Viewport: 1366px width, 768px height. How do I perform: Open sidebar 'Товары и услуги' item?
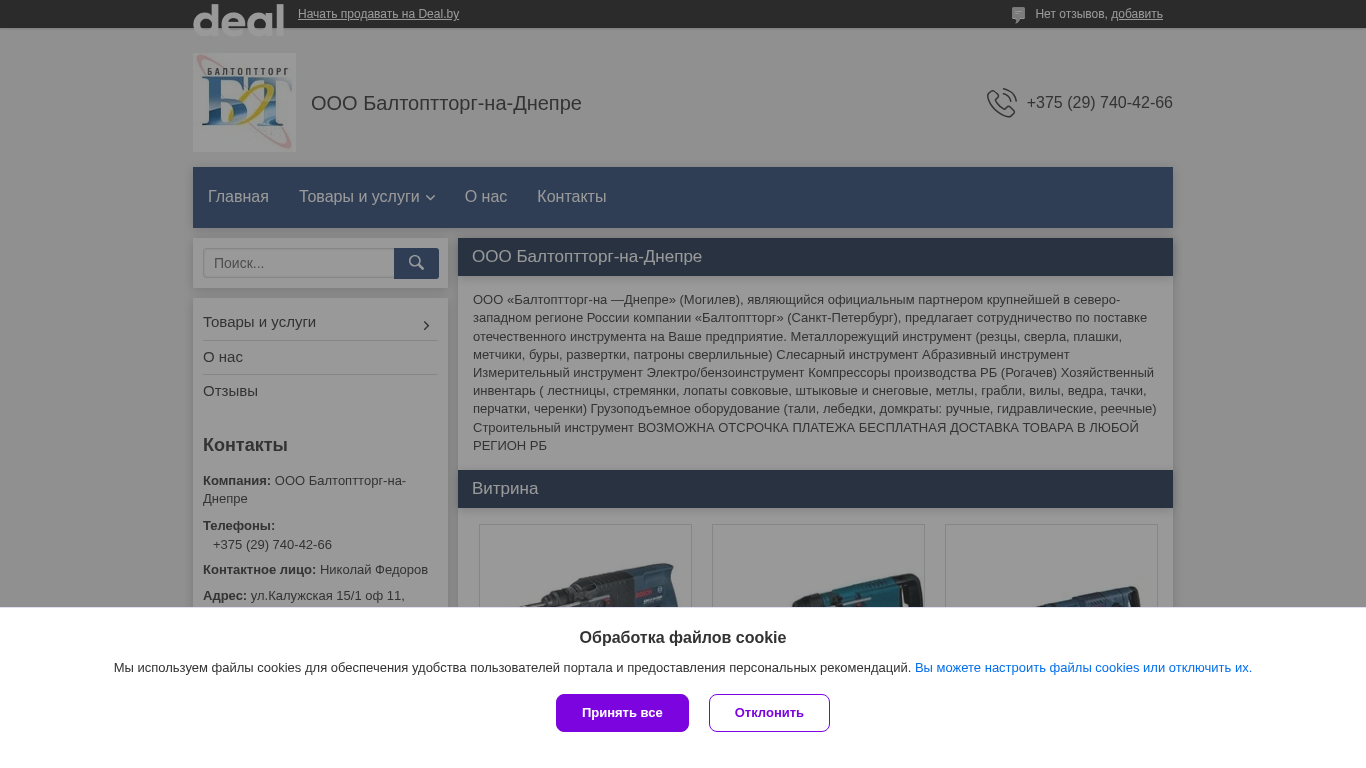coord(259,322)
